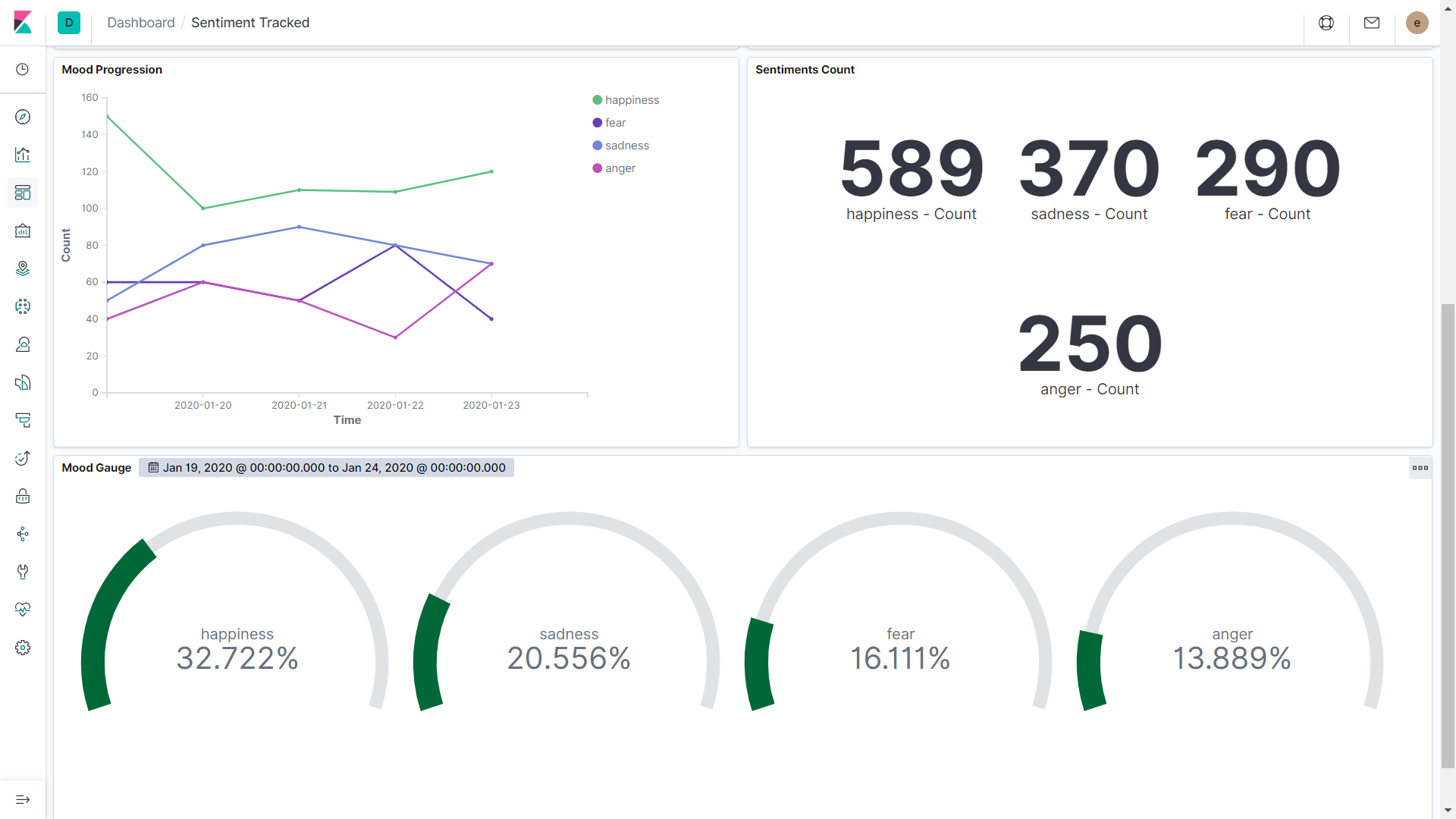This screenshot has height=819, width=1456.
Task: Toggle happiness series in chart legend
Action: click(632, 100)
